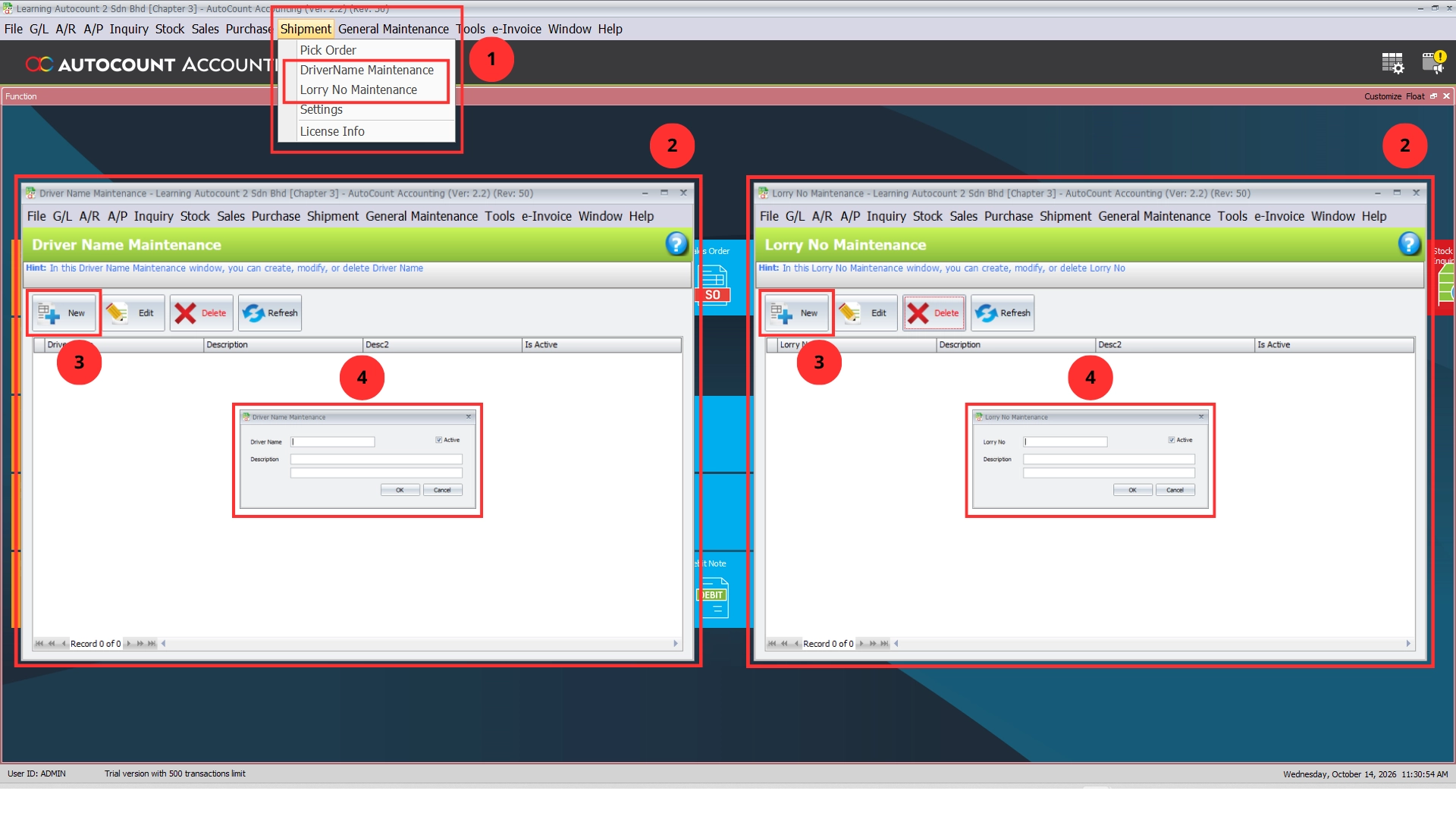Click Customize in the Function panel header
This screenshot has height=819, width=1456.
(1382, 96)
